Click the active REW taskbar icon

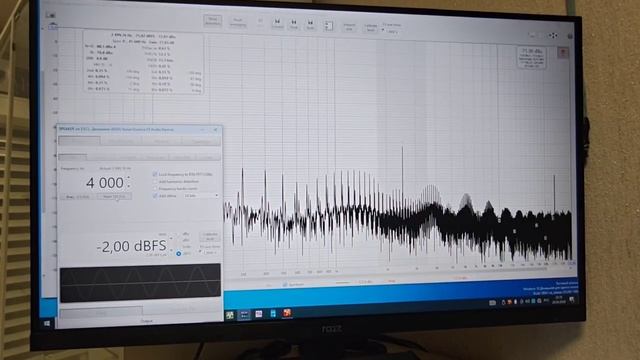244,314
